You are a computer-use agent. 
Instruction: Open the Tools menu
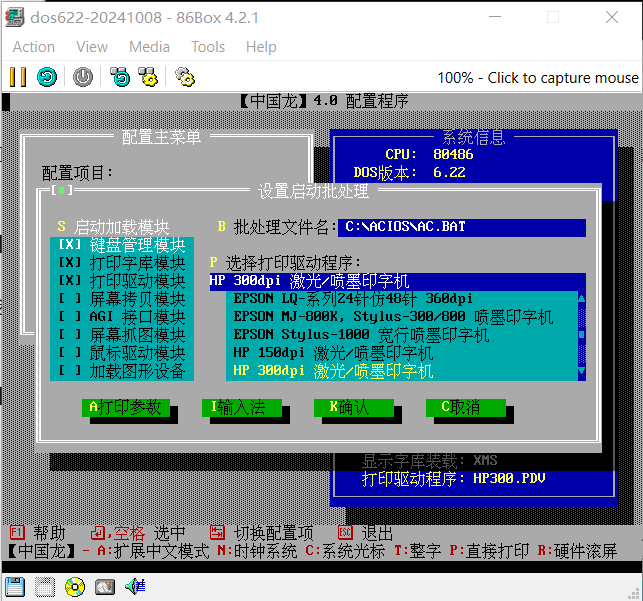tap(208, 47)
